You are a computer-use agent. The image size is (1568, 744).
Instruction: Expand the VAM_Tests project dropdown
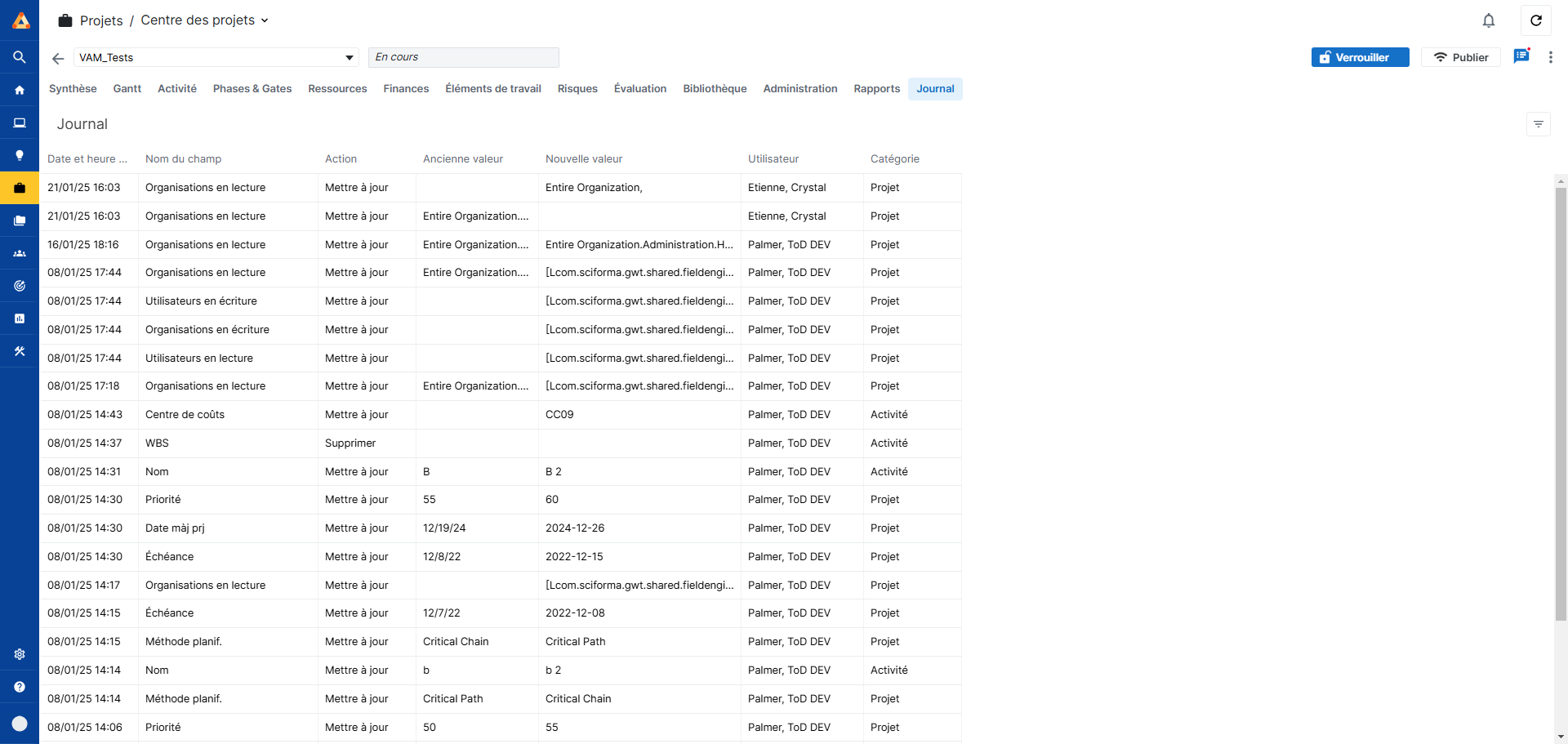[349, 58]
